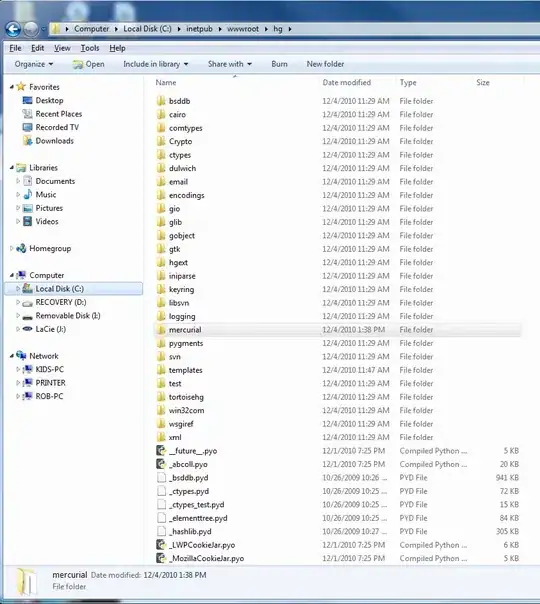Open the Desktop favorite icon
This screenshot has width=540, height=604.
tap(27, 101)
